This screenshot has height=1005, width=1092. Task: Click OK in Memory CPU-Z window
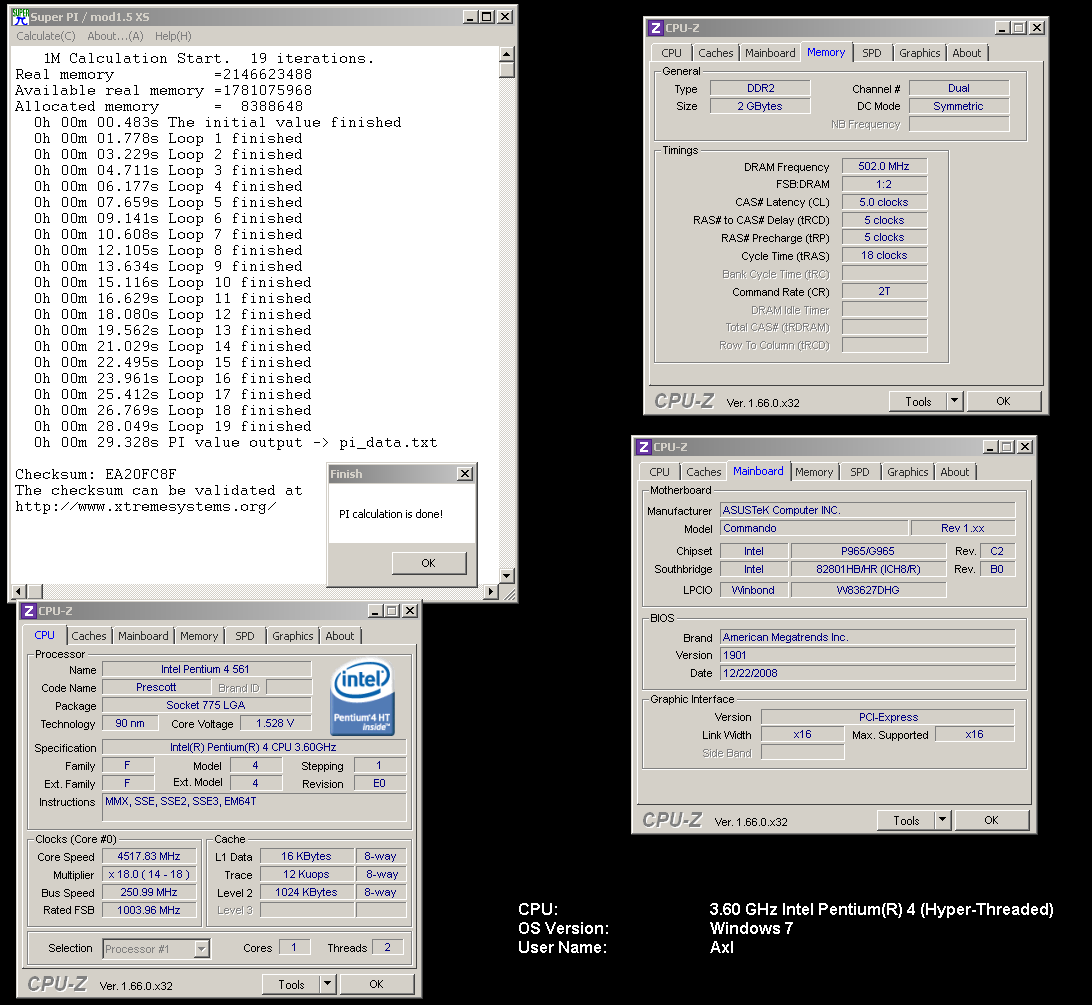(x=1003, y=401)
